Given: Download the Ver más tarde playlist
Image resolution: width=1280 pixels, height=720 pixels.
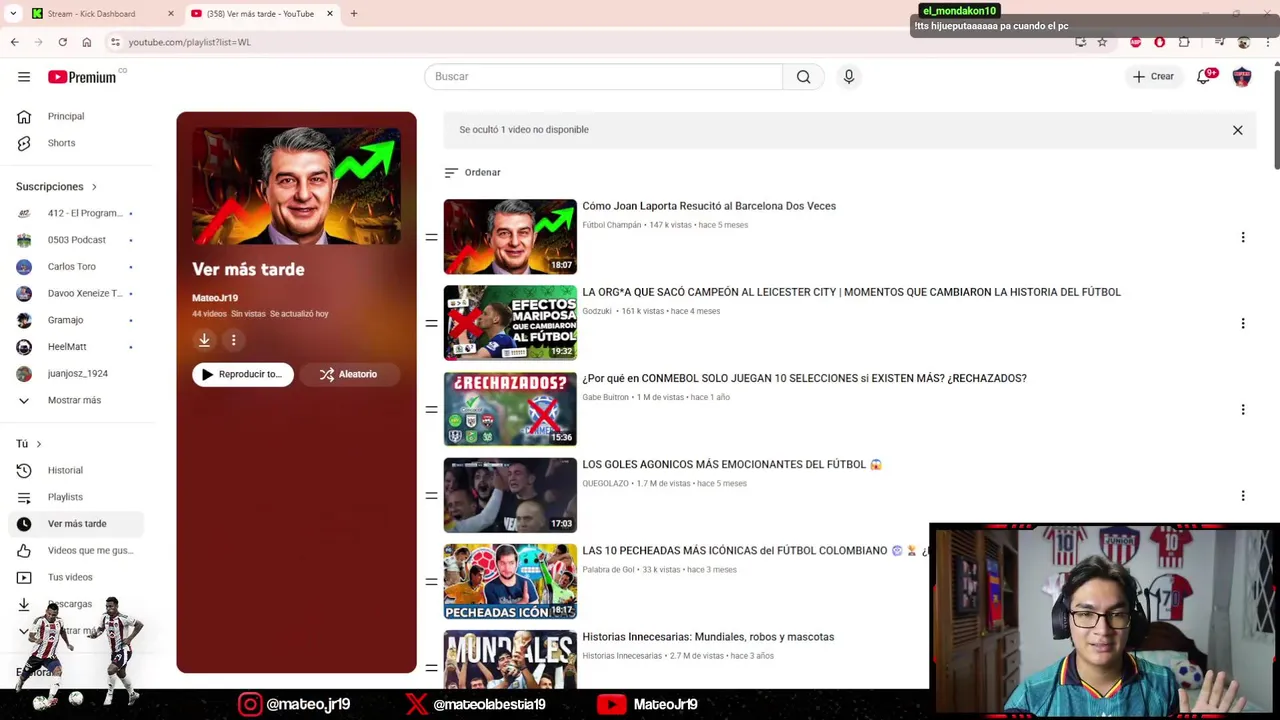Looking at the screenshot, I should 204,340.
